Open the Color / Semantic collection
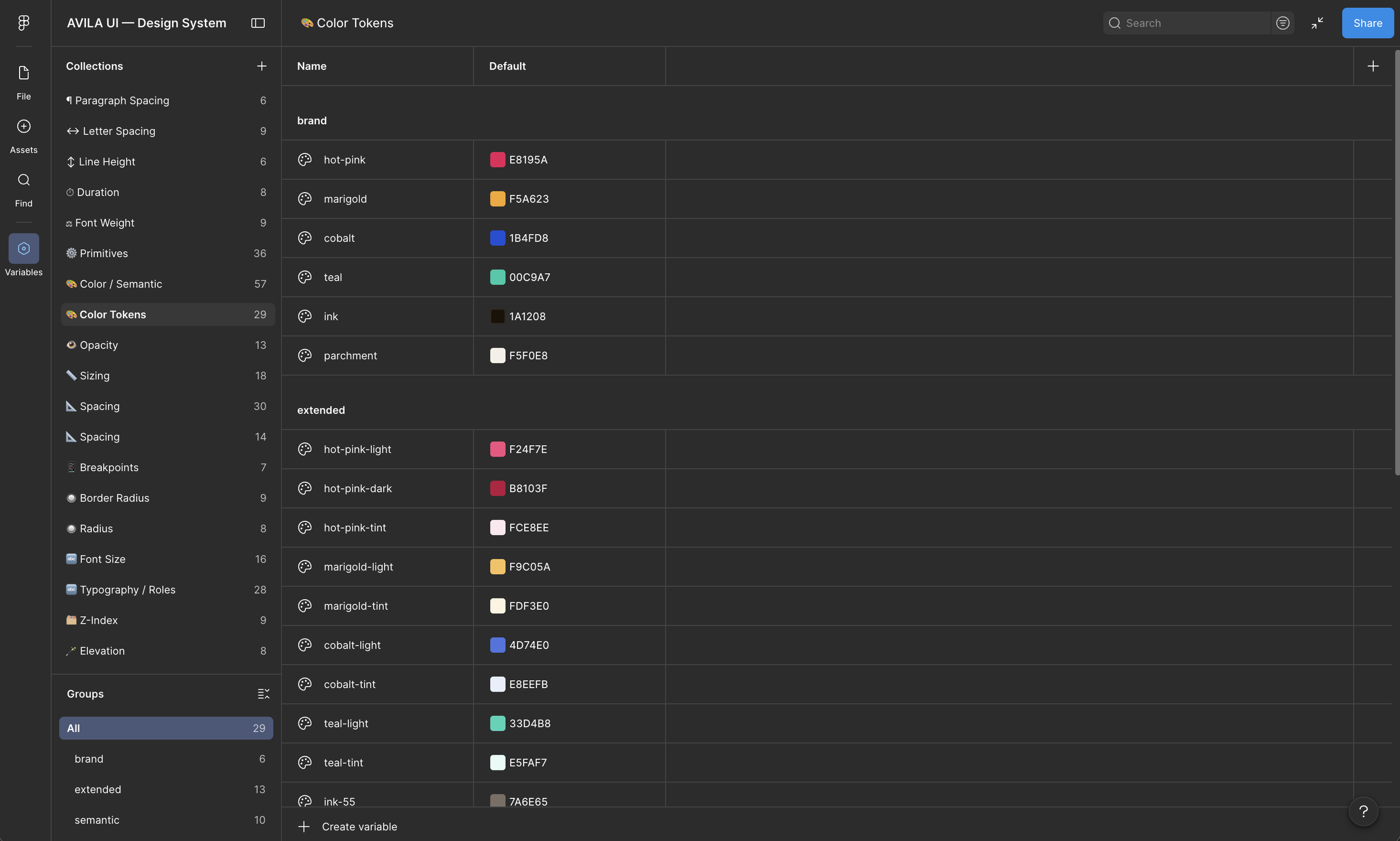Image resolution: width=1400 pixels, height=841 pixels. [x=121, y=284]
